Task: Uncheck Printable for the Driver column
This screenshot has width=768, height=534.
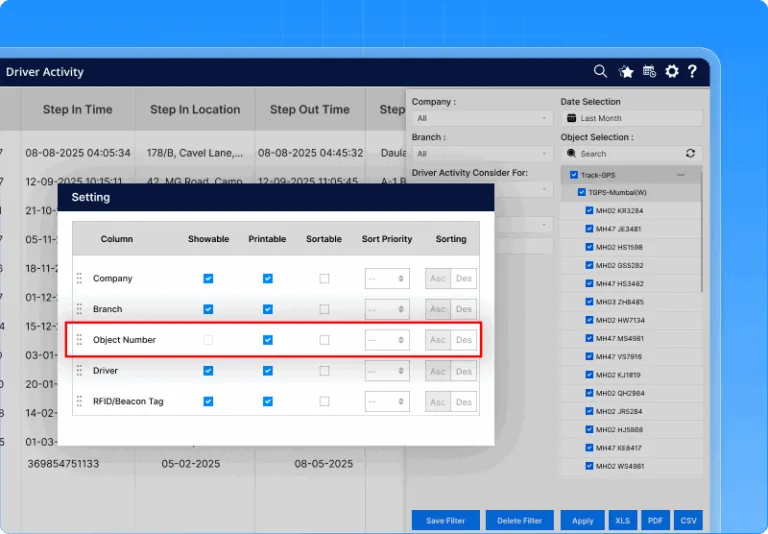Action: click(x=267, y=371)
